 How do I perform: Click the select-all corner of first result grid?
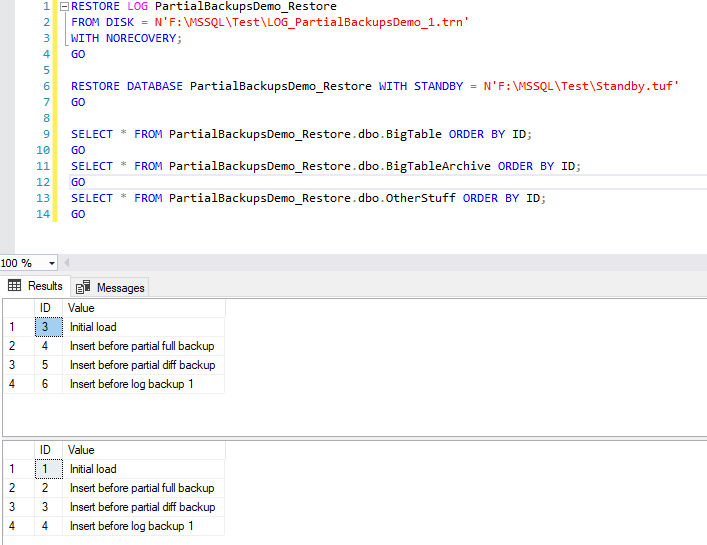pos(17,308)
